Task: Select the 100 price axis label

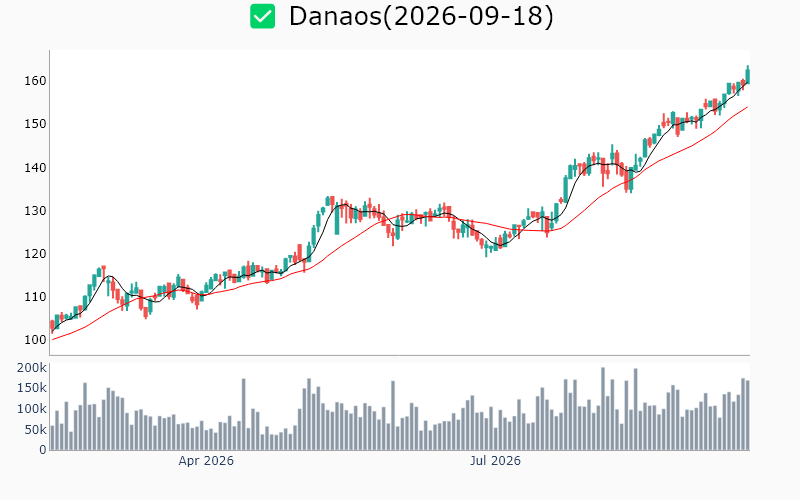Action: pos(35,340)
